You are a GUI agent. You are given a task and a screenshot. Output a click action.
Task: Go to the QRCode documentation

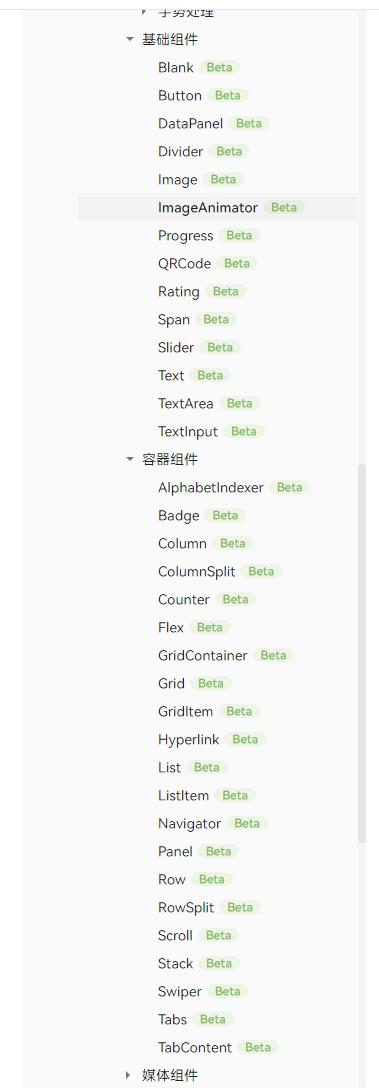pos(184,263)
